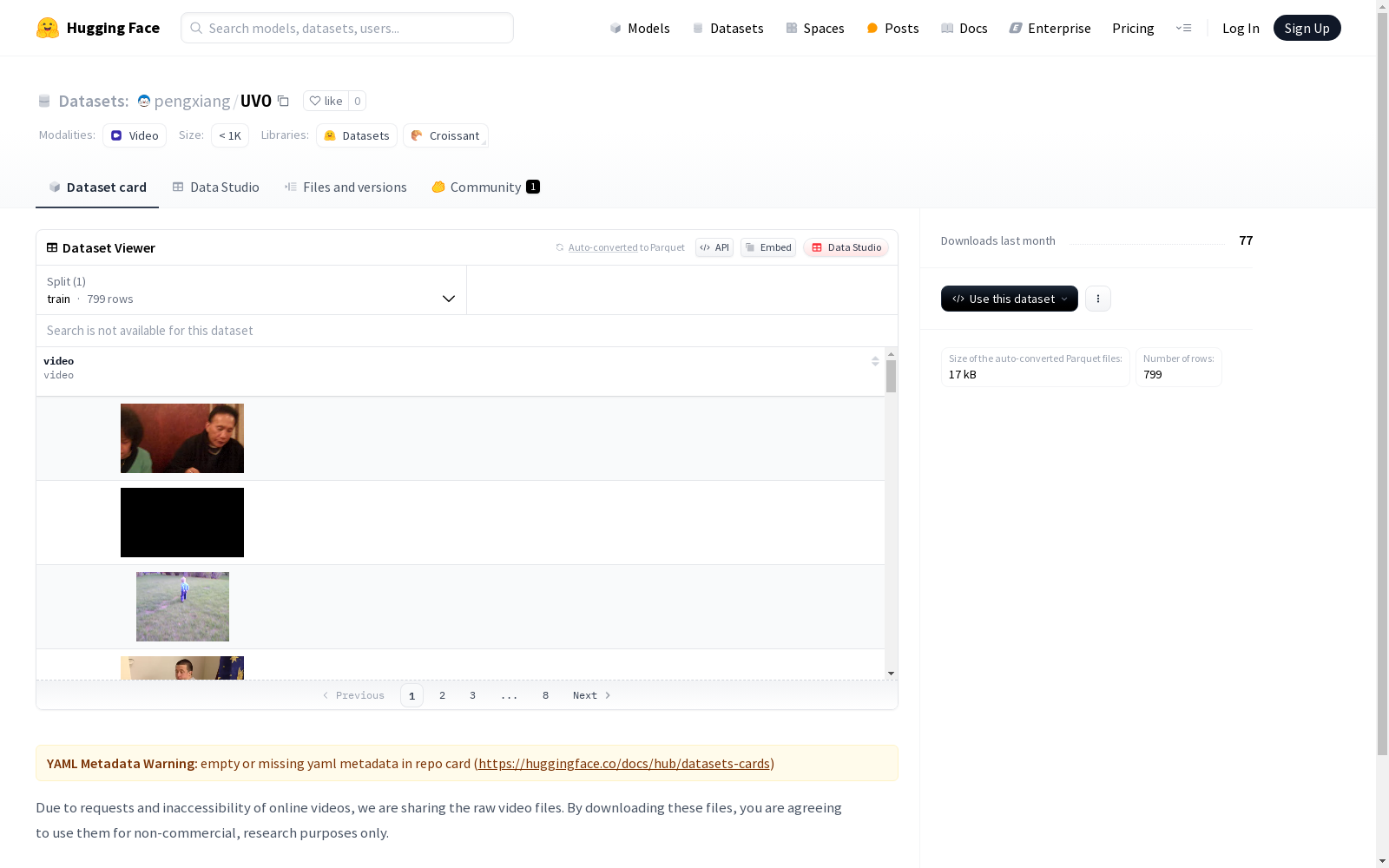Screen dimensions: 1389x868
Task: Copy the dataset name with the copy icon
Action: click(x=283, y=101)
